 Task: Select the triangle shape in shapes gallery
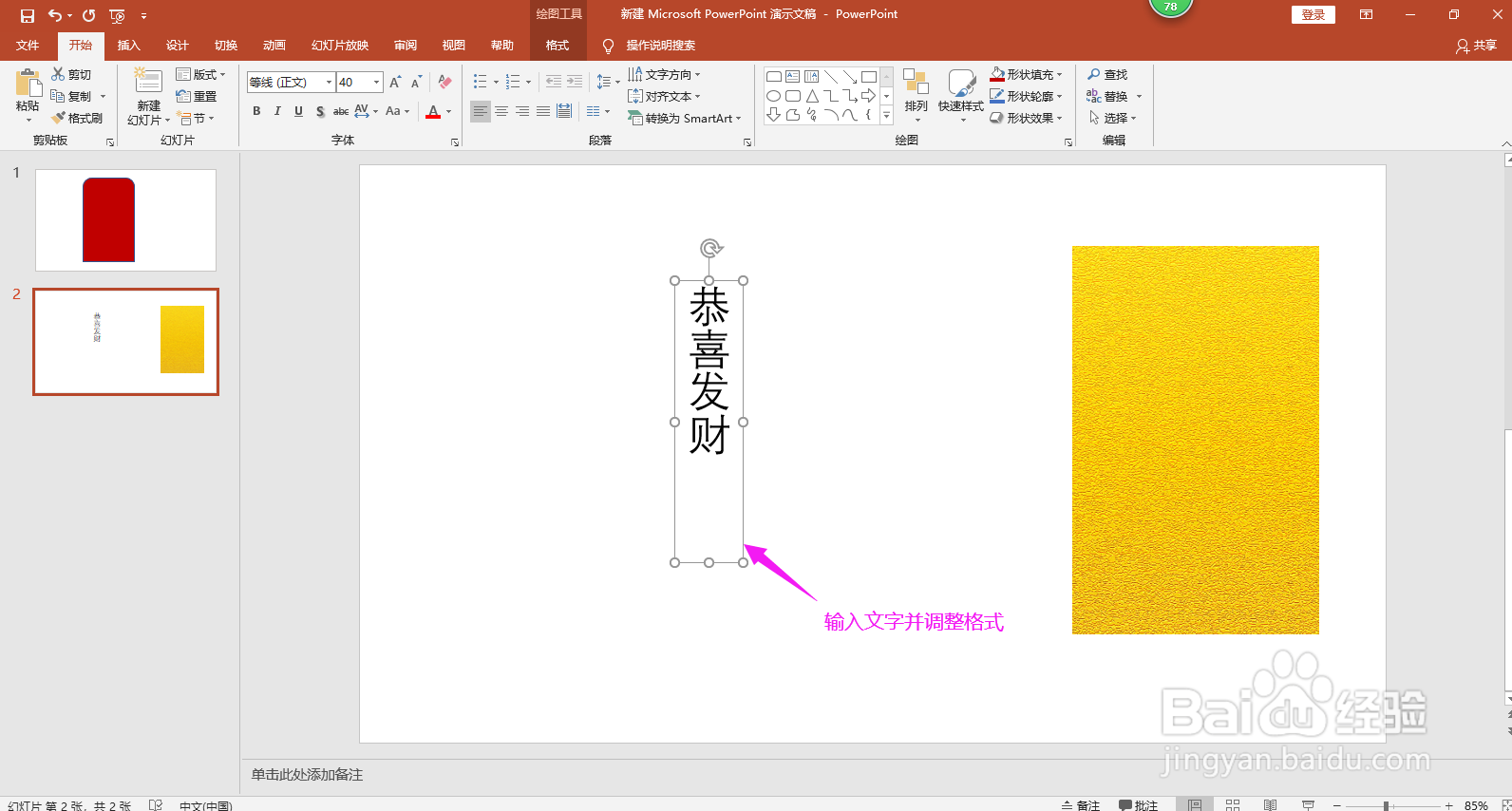tap(812, 96)
